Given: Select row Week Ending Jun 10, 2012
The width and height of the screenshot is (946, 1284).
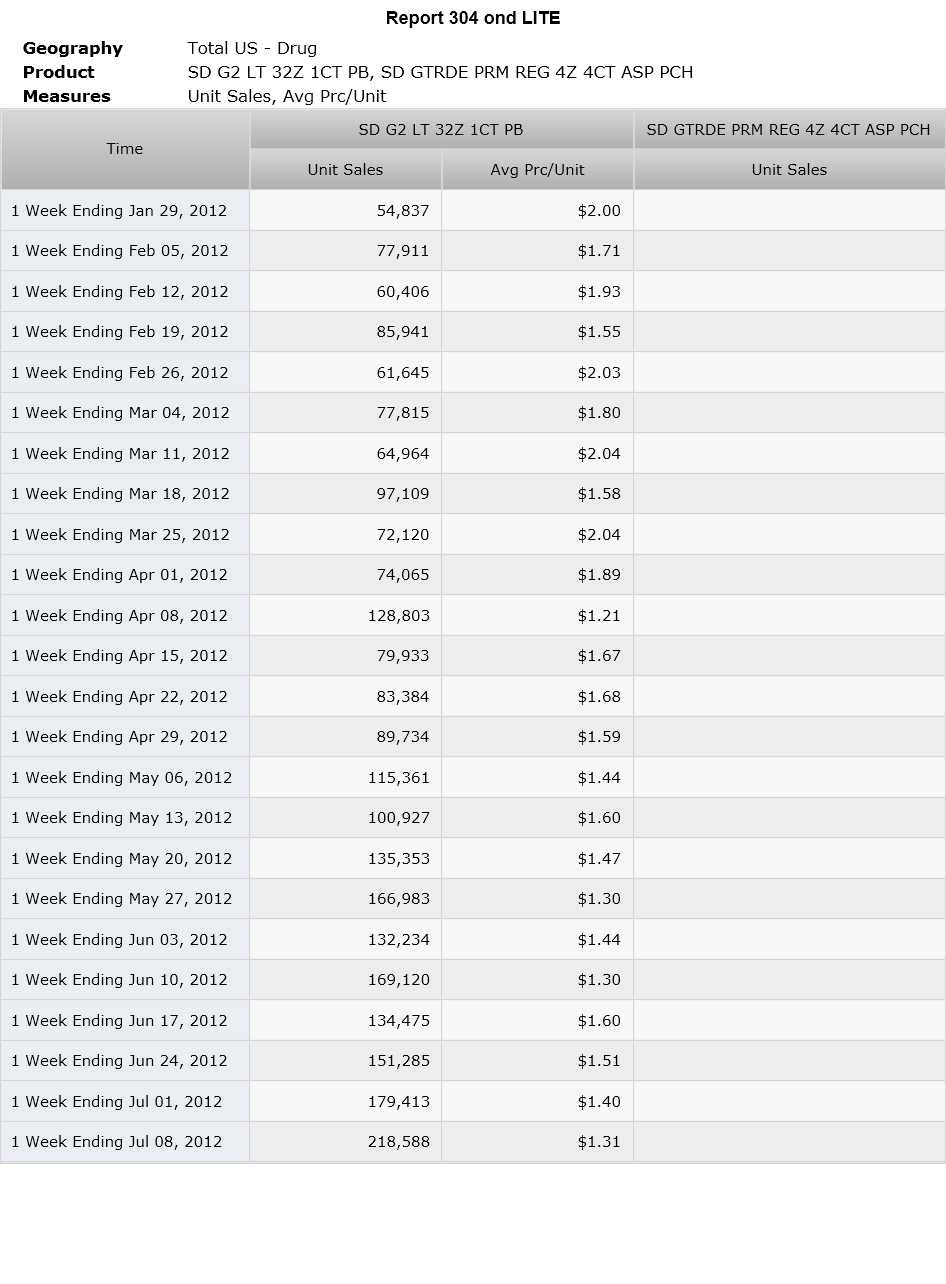Looking at the screenshot, I should pos(473,980).
